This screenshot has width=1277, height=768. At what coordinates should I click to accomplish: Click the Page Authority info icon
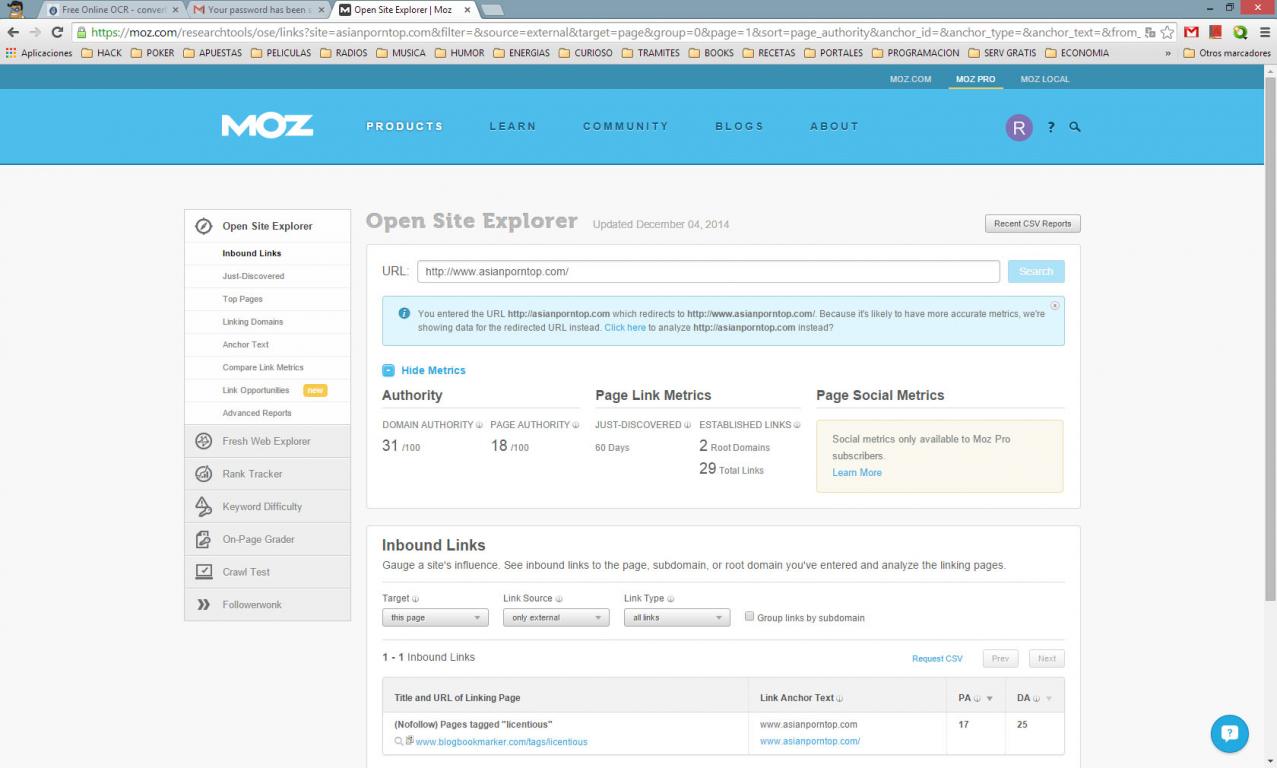point(576,425)
